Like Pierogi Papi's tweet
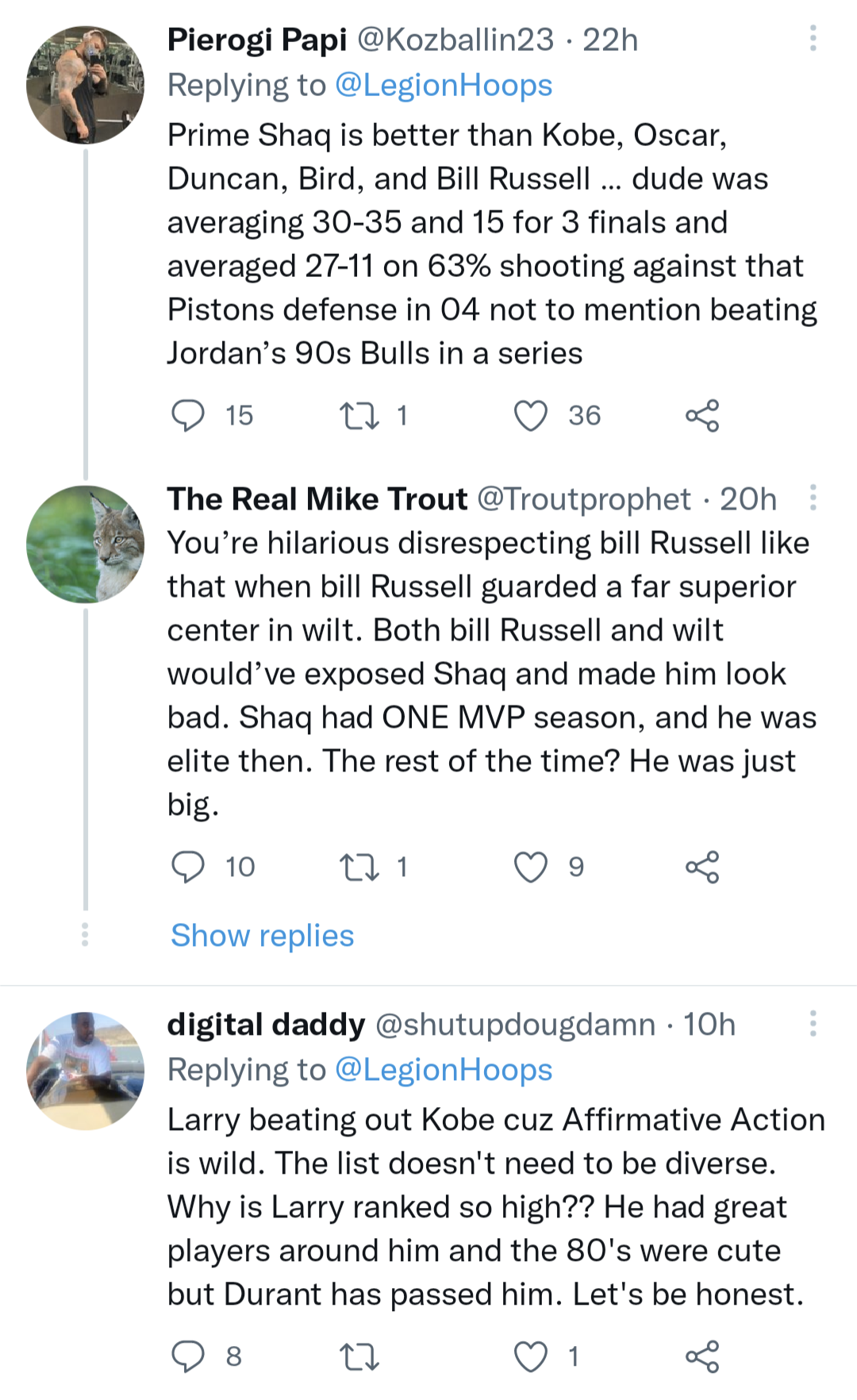This screenshot has height=1400, width=857. (531, 415)
